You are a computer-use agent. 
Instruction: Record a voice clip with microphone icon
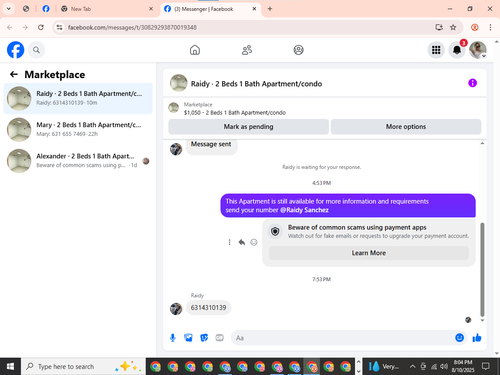click(x=173, y=338)
